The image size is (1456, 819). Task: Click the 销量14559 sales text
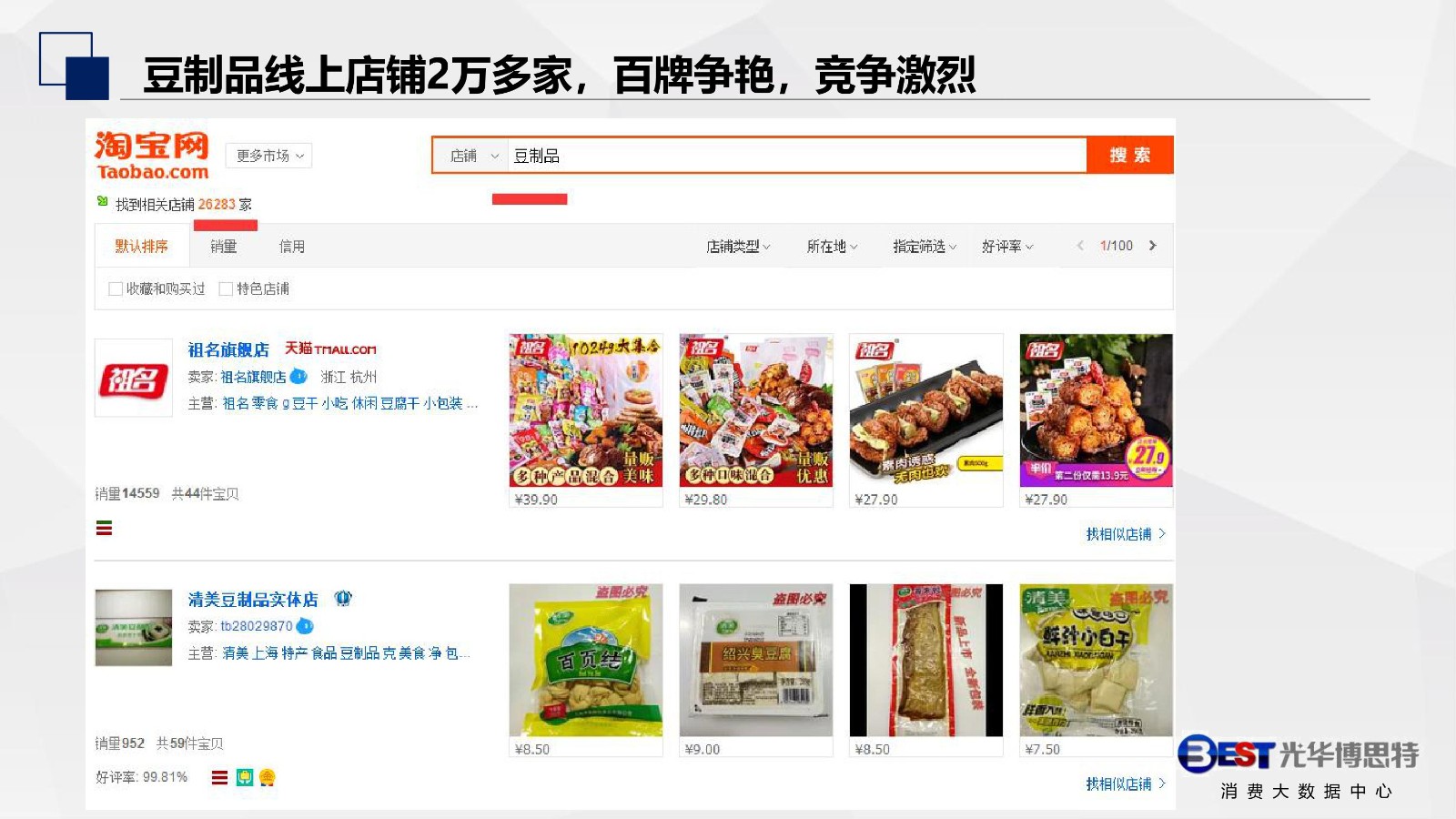click(127, 493)
